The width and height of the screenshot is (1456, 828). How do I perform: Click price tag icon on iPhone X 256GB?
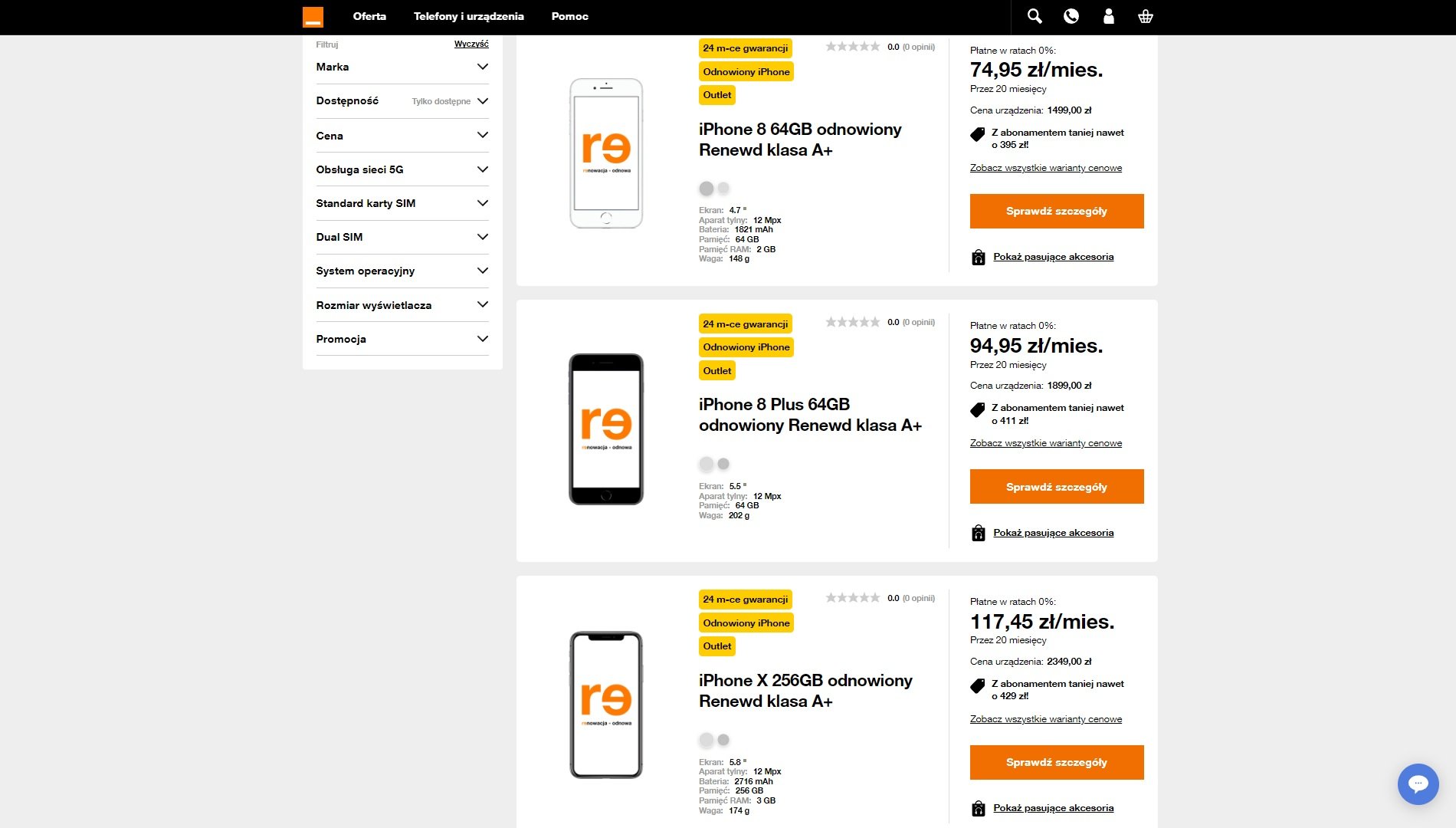pyautogui.click(x=977, y=686)
